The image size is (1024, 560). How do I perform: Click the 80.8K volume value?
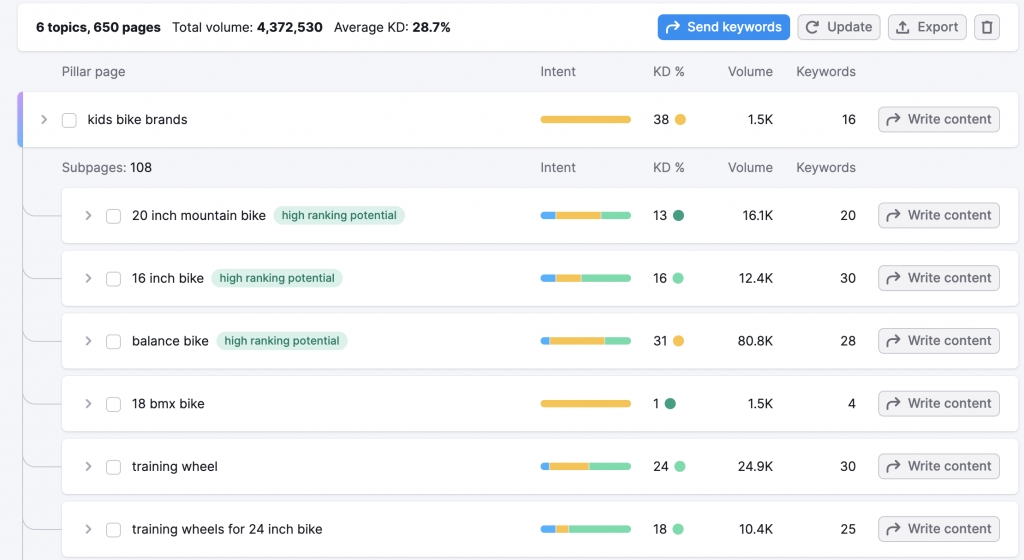pyautogui.click(x=755, y=341)
